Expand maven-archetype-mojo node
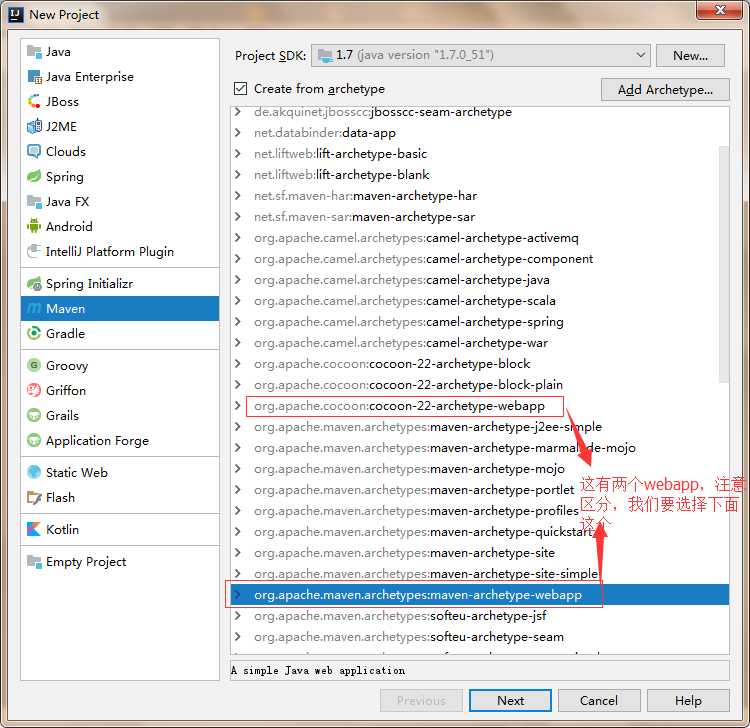The image size is (750, 728). click(238, 469)
